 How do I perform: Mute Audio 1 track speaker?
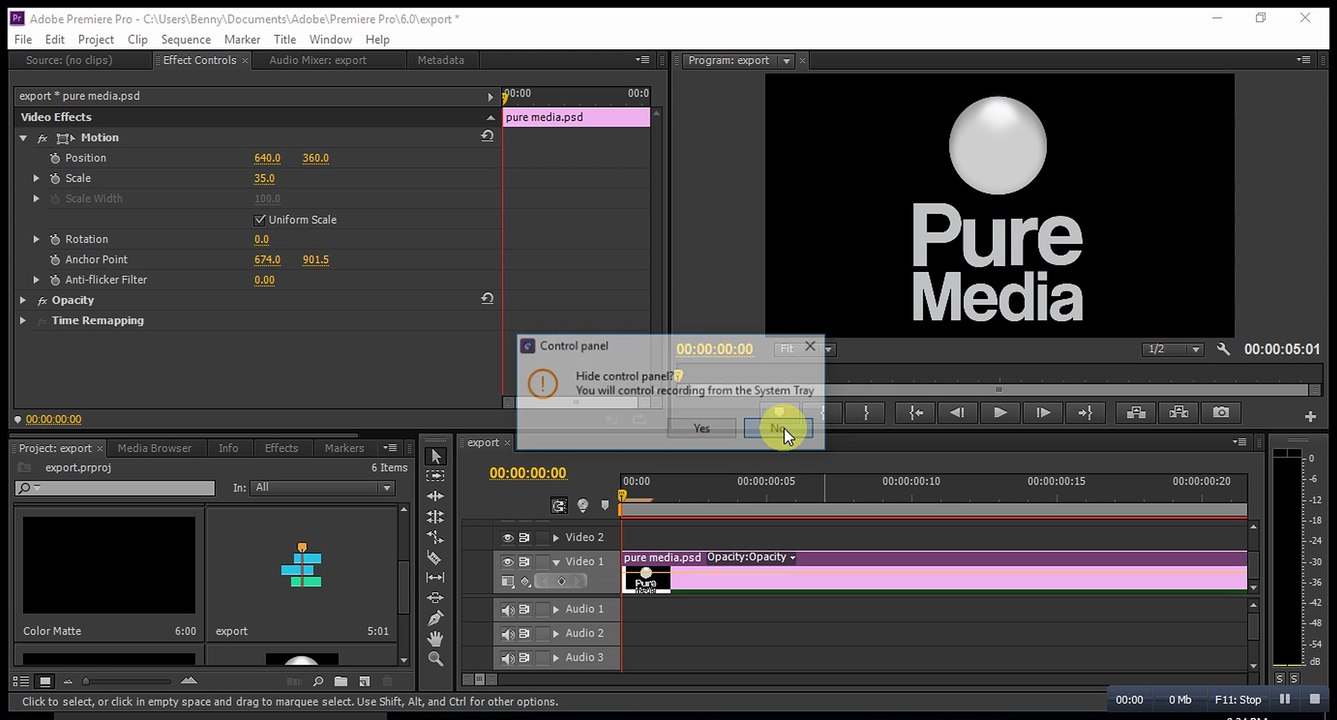(x=507, y=609)
